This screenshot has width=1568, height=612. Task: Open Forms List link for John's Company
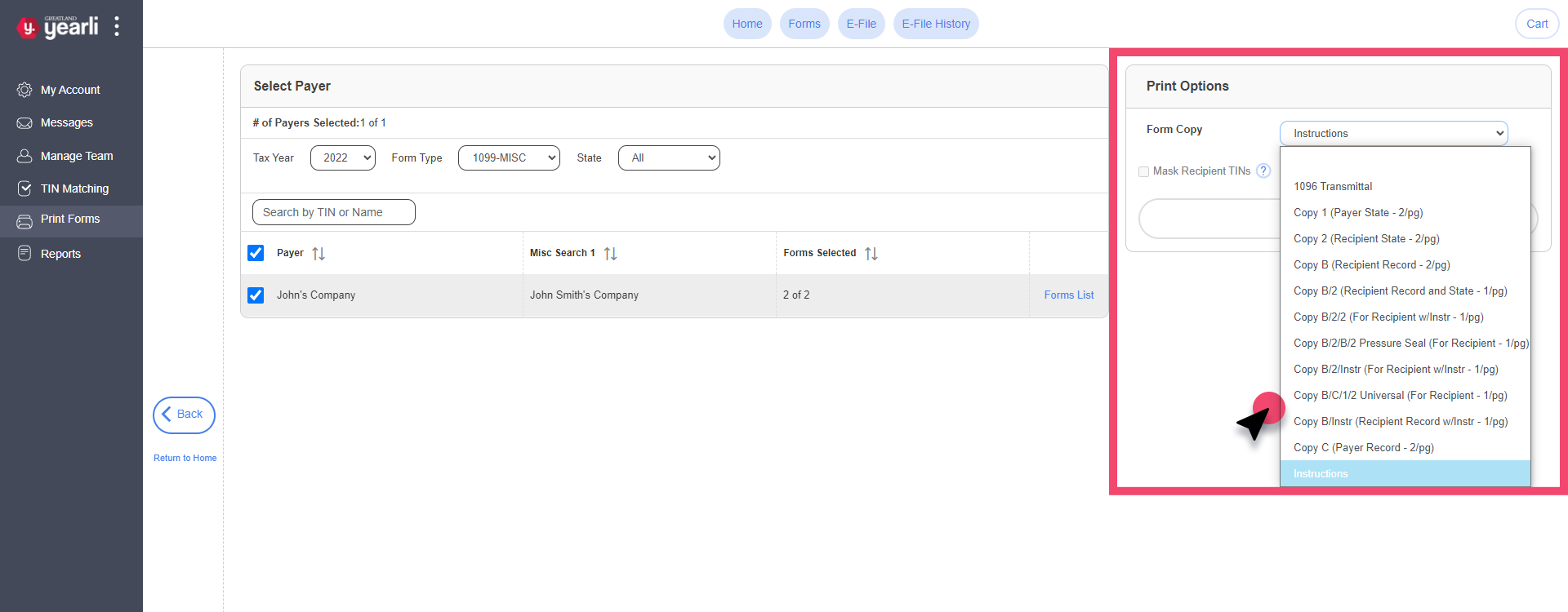point(1068,295)
